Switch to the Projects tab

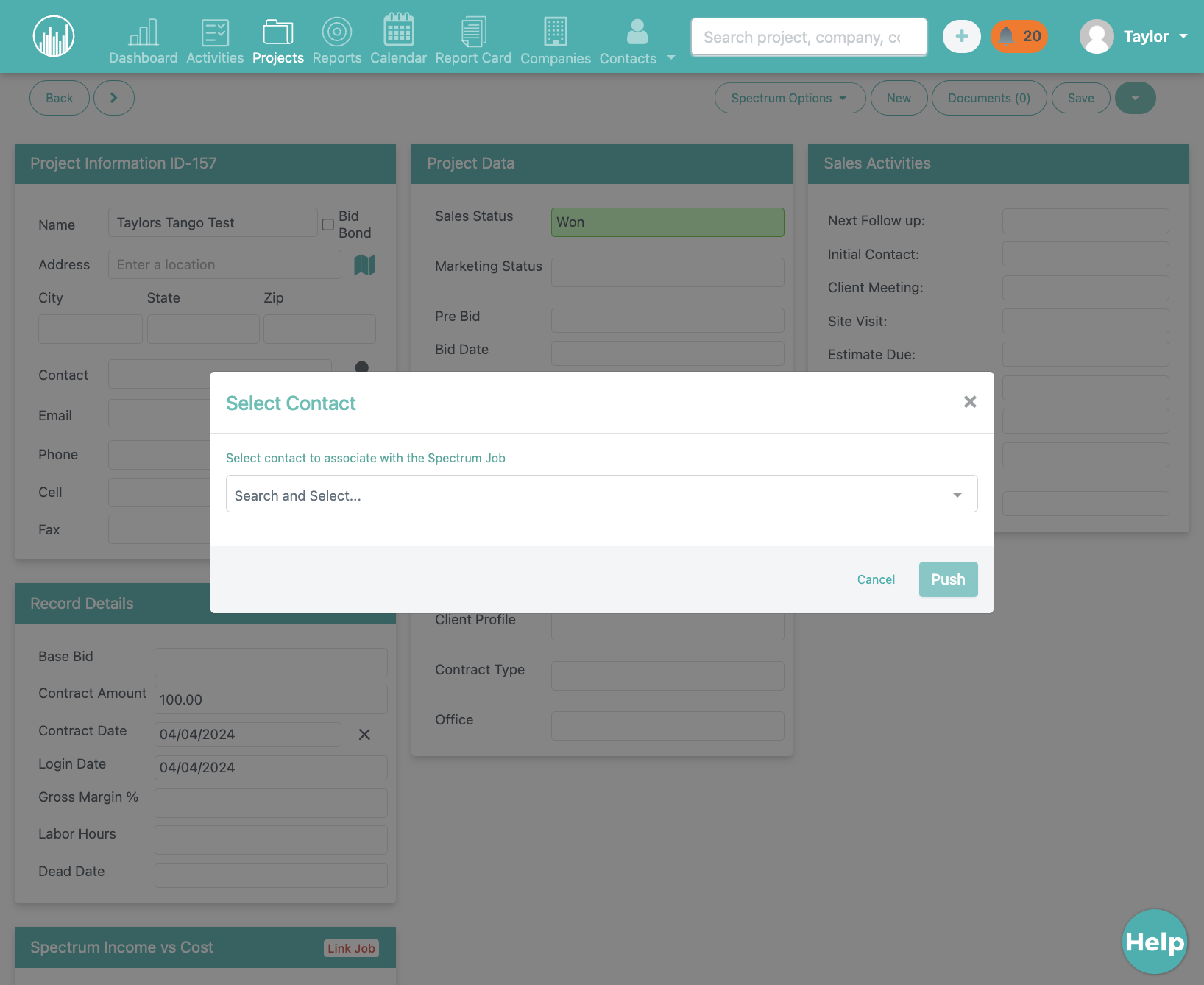click(x=278, y=40)
